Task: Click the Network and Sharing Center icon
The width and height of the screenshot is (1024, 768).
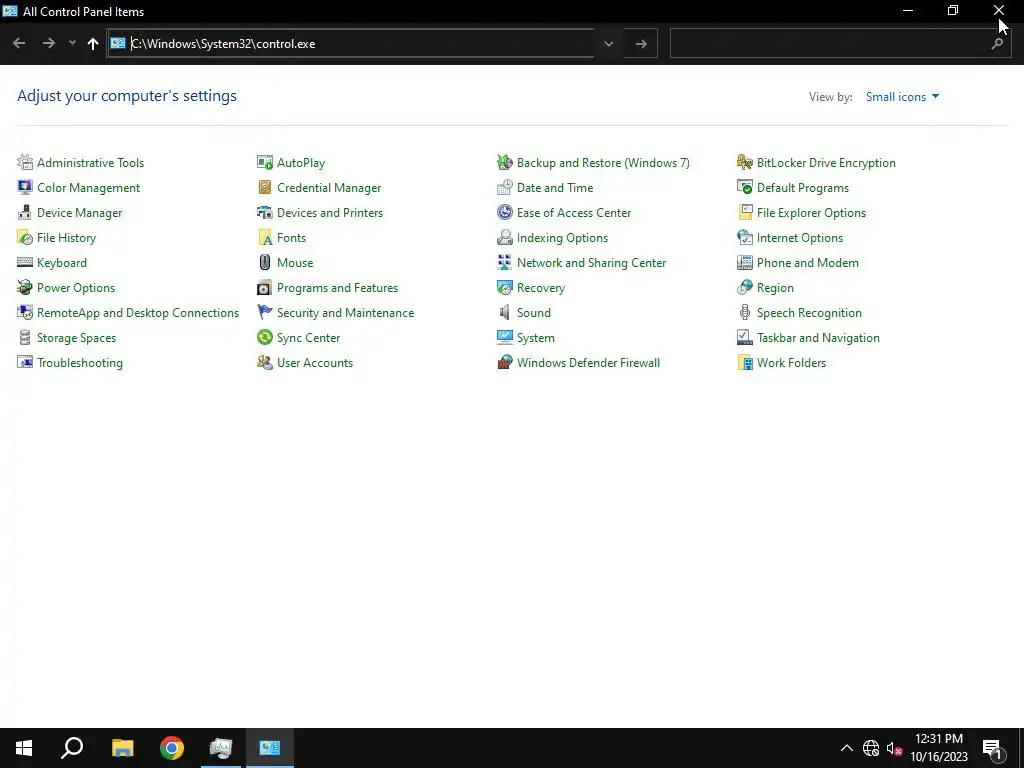Action: (x=505, y=263)
